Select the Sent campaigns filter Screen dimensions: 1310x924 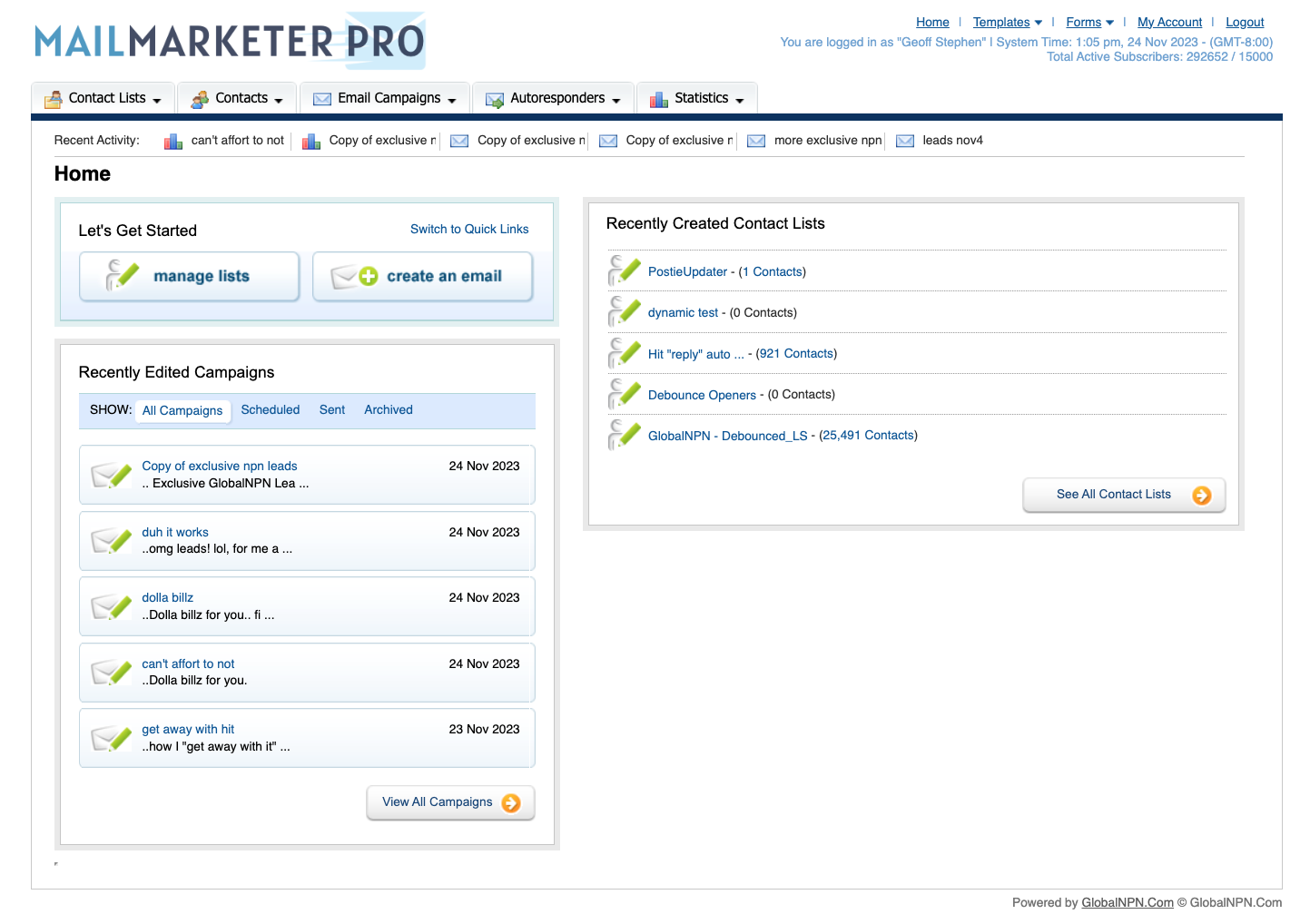coord(331,410)
